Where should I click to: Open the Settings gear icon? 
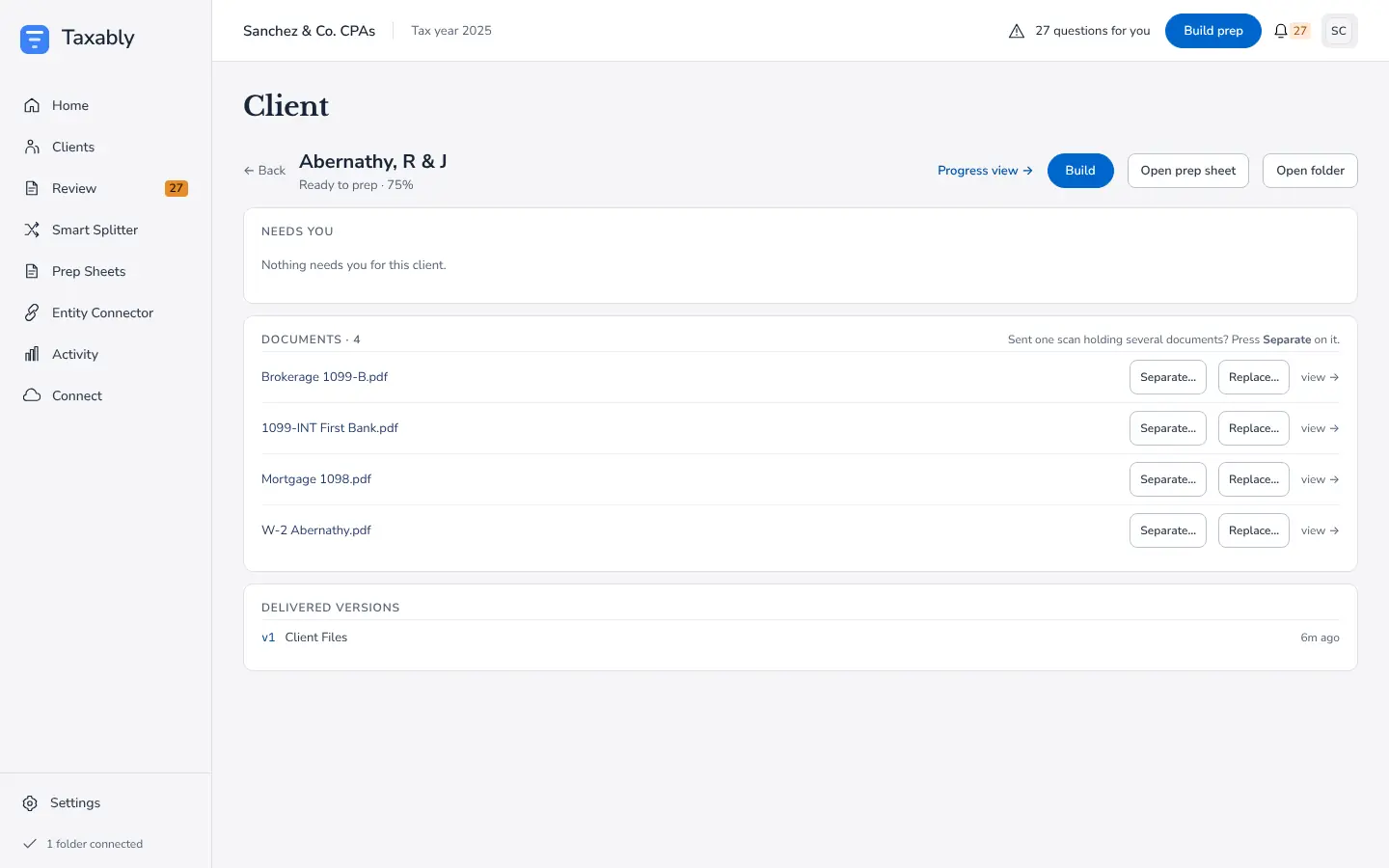(30, 803)
